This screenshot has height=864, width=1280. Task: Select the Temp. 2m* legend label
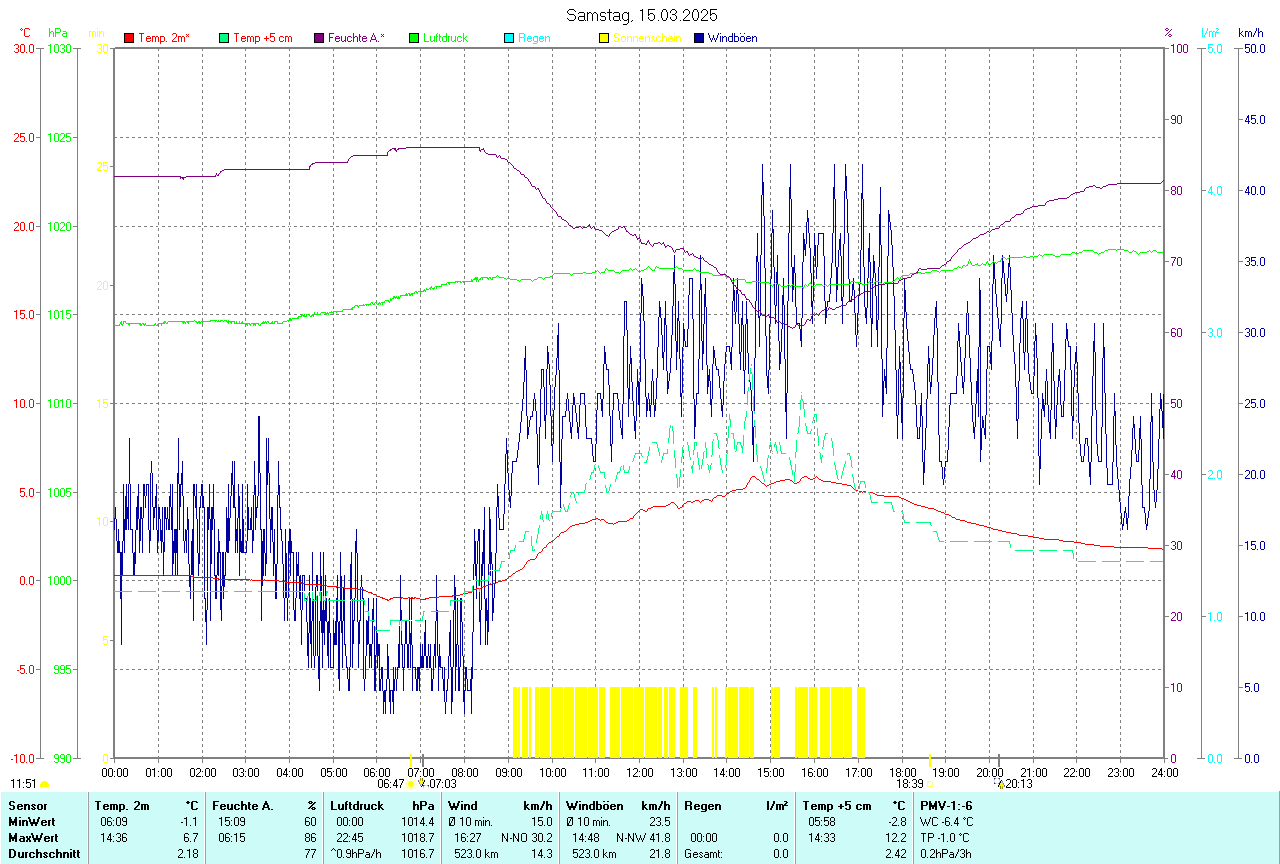pyautogui.click(x=164, y=38)
